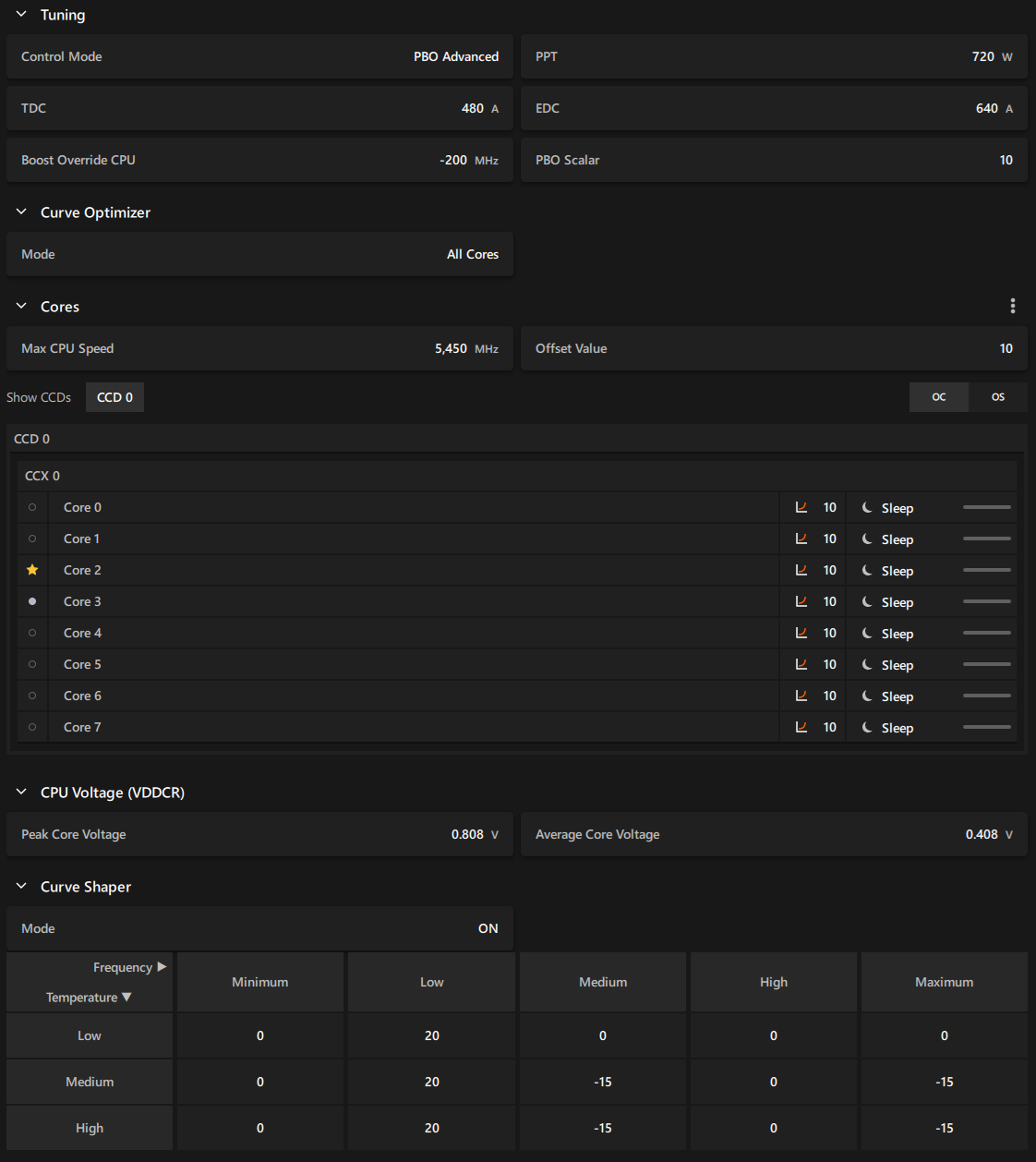Click the curve optimizer icon for Core 4
Viewport: 1036px width, 1162px height.
(801, 633)
